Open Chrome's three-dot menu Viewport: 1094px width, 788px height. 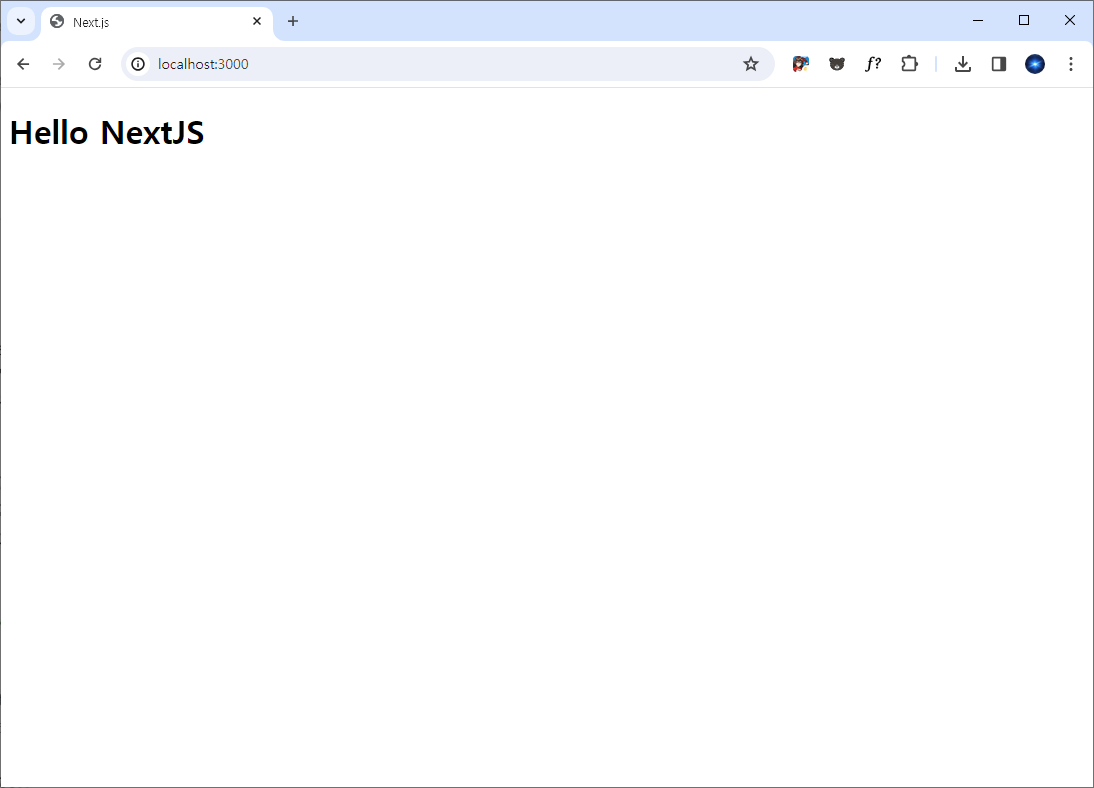point(1071,64)
